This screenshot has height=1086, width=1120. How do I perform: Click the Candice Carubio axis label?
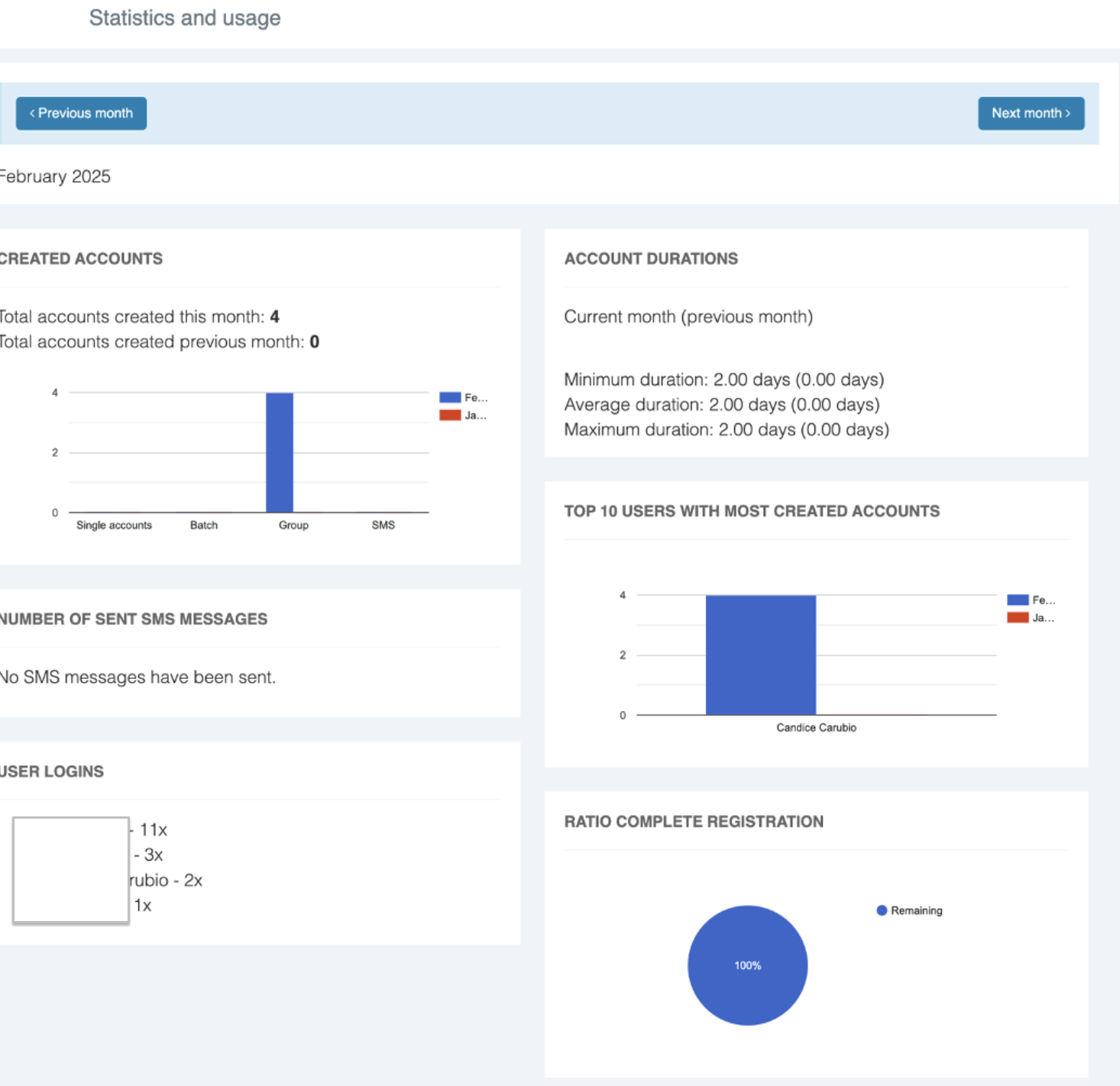click(816, 728)
